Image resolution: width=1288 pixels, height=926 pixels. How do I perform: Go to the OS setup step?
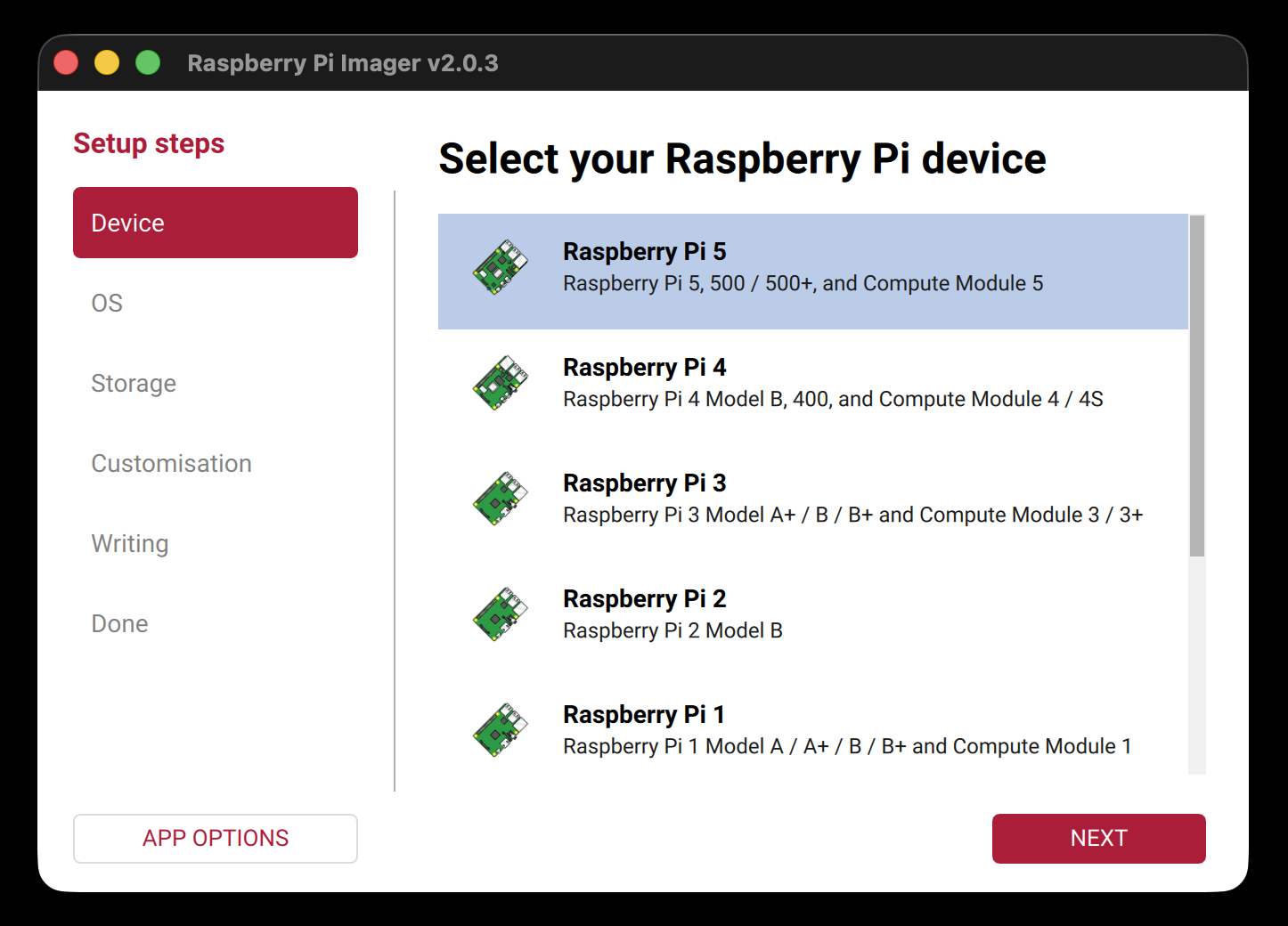point(107,303)
